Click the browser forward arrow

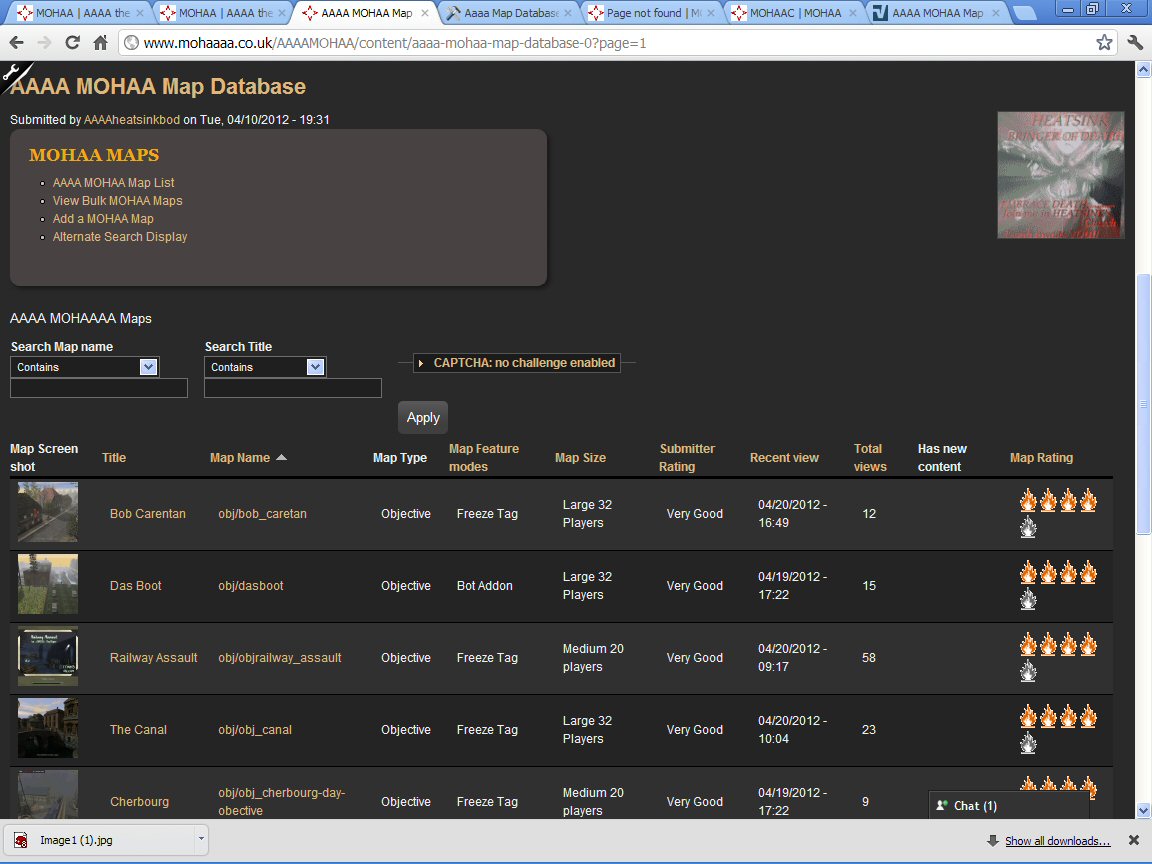[x=44, y=43]
